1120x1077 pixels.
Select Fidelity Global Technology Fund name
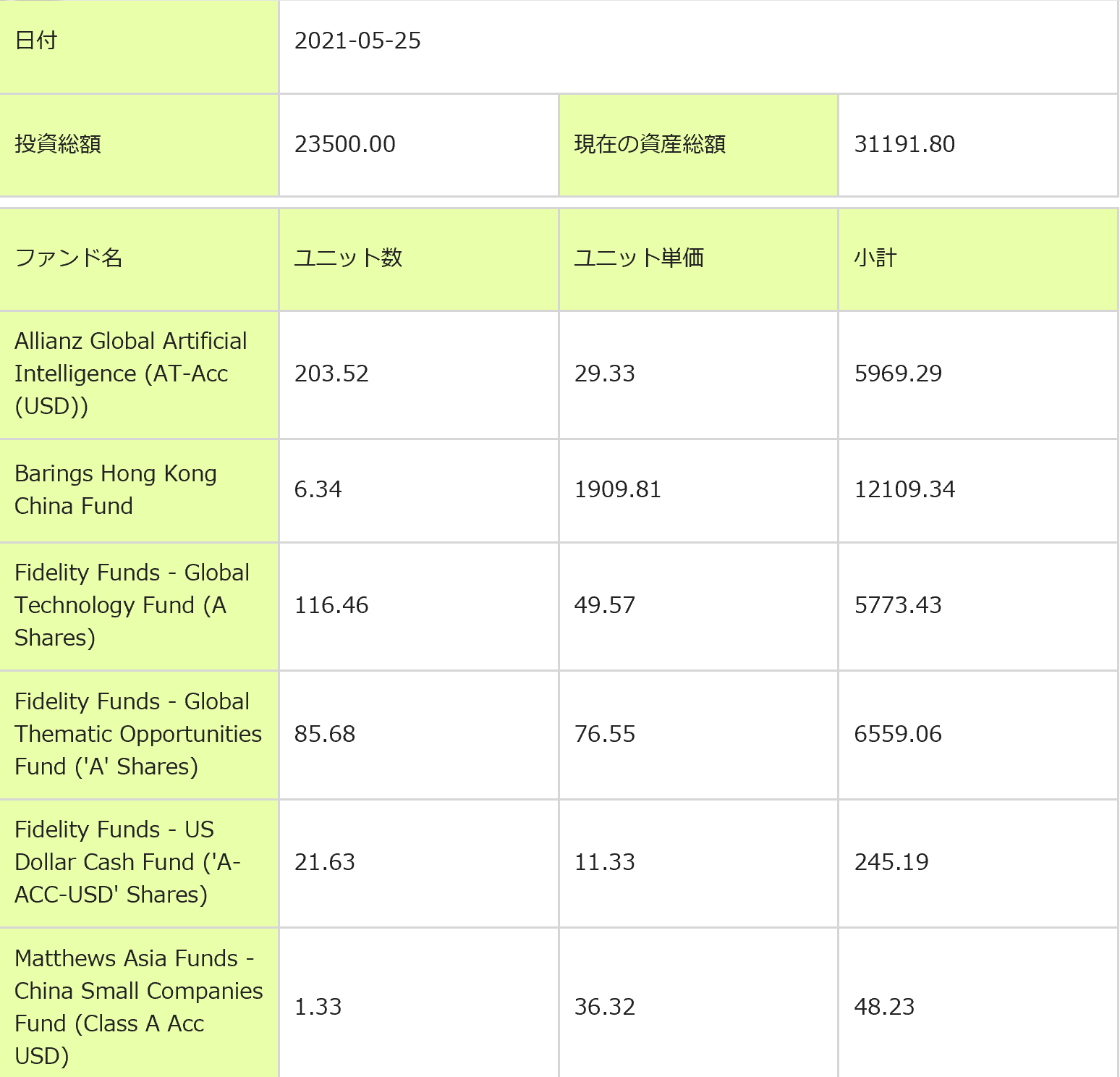point(132,605)
